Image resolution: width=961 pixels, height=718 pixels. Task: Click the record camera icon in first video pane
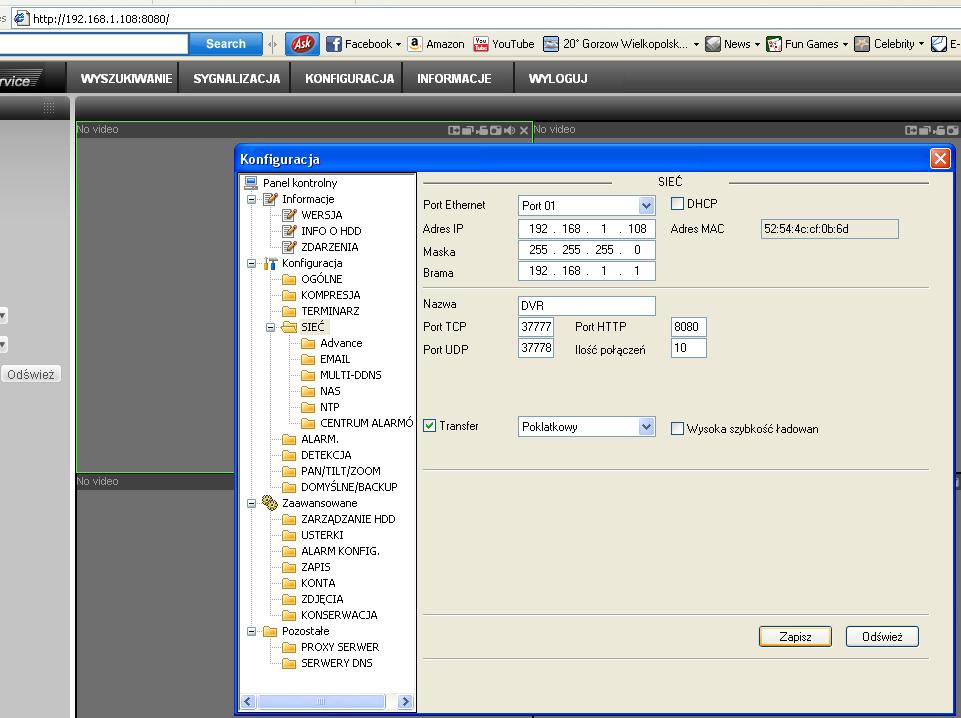pos(481,130)
